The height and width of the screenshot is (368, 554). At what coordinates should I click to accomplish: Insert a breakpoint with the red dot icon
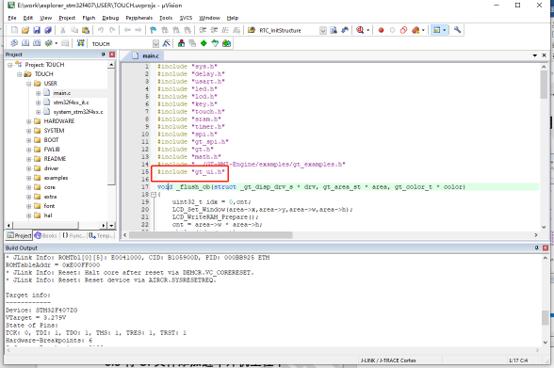[x=381, y=30]
